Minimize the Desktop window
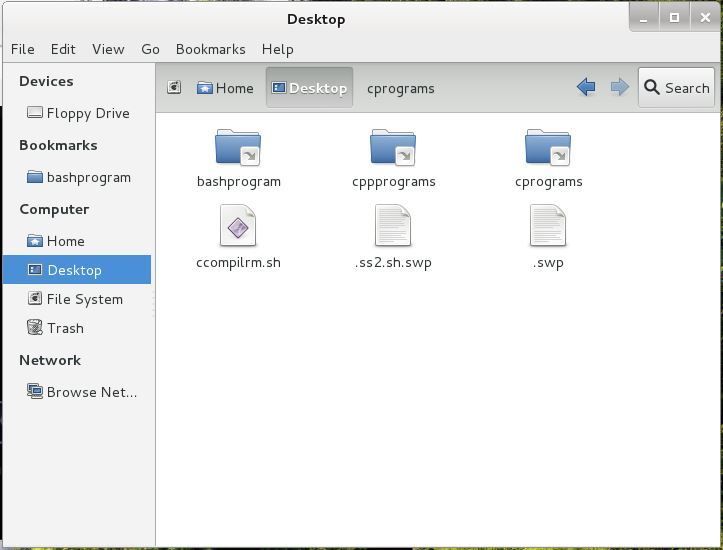 point(644,18)
